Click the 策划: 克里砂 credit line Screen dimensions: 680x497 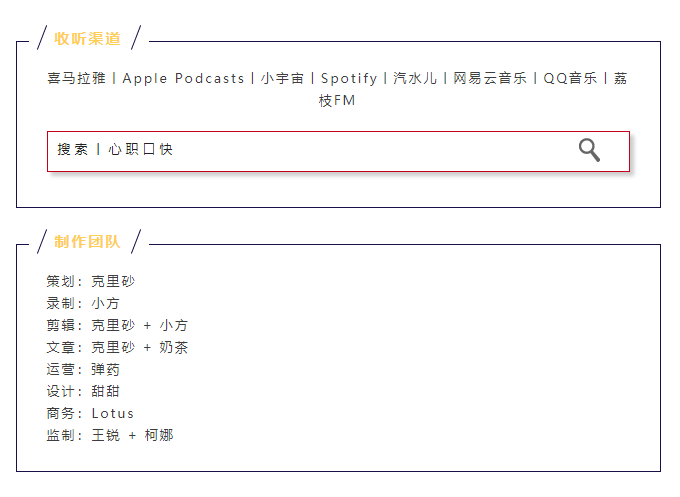[x=91, y=281]
